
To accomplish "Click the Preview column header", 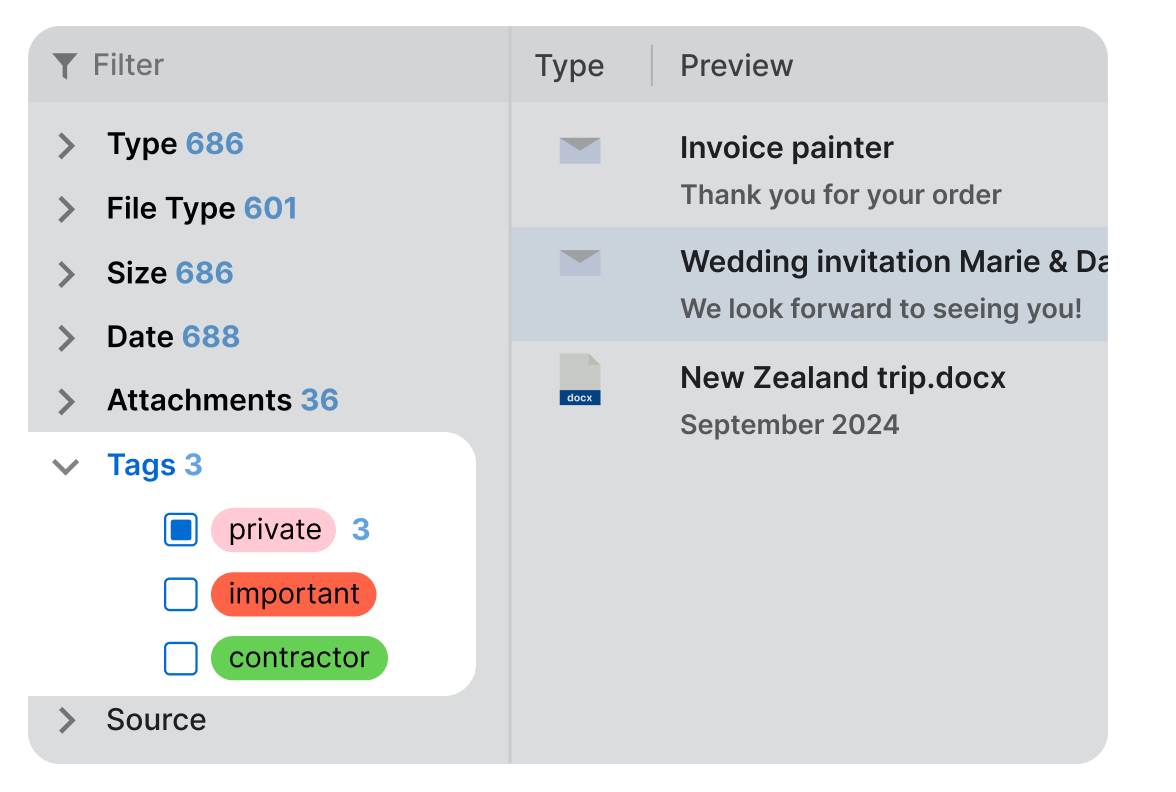I will [736, 66].
